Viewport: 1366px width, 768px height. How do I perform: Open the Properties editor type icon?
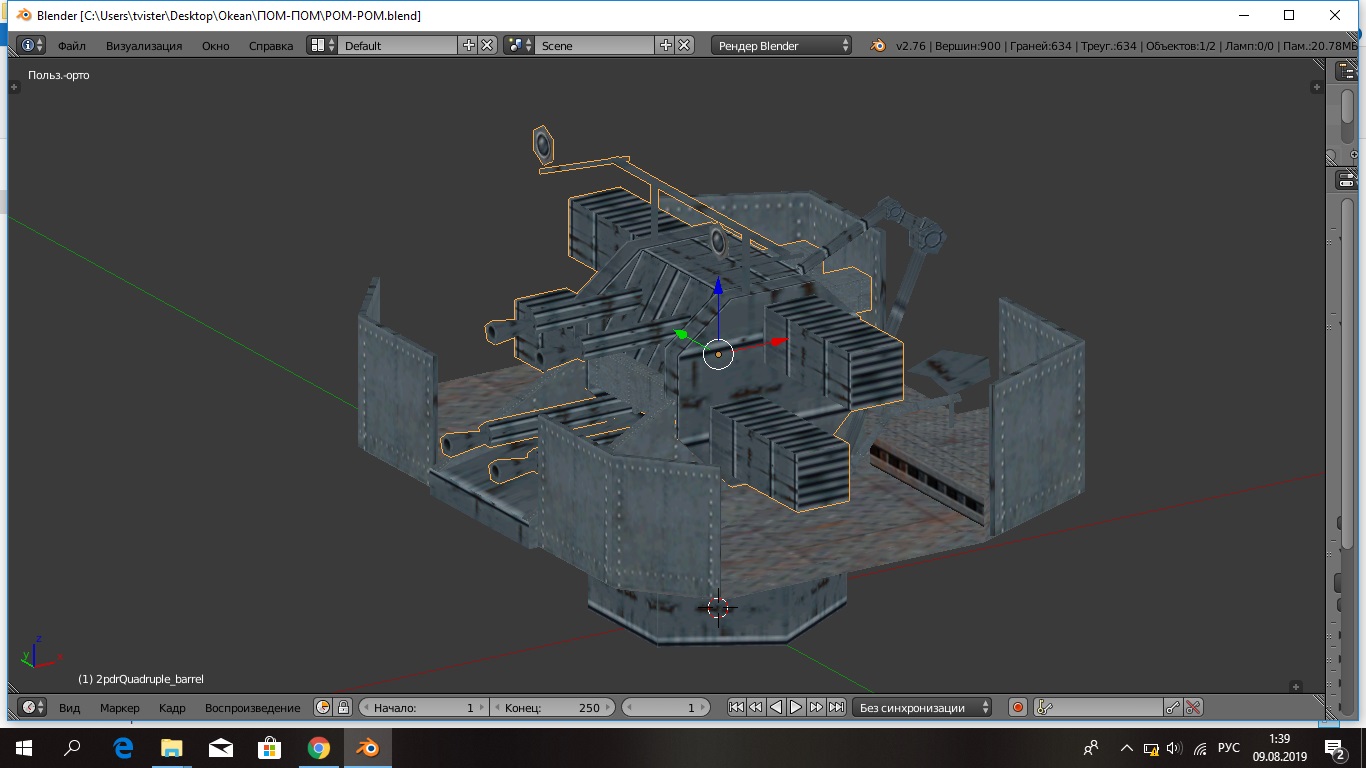(1346, 181)
